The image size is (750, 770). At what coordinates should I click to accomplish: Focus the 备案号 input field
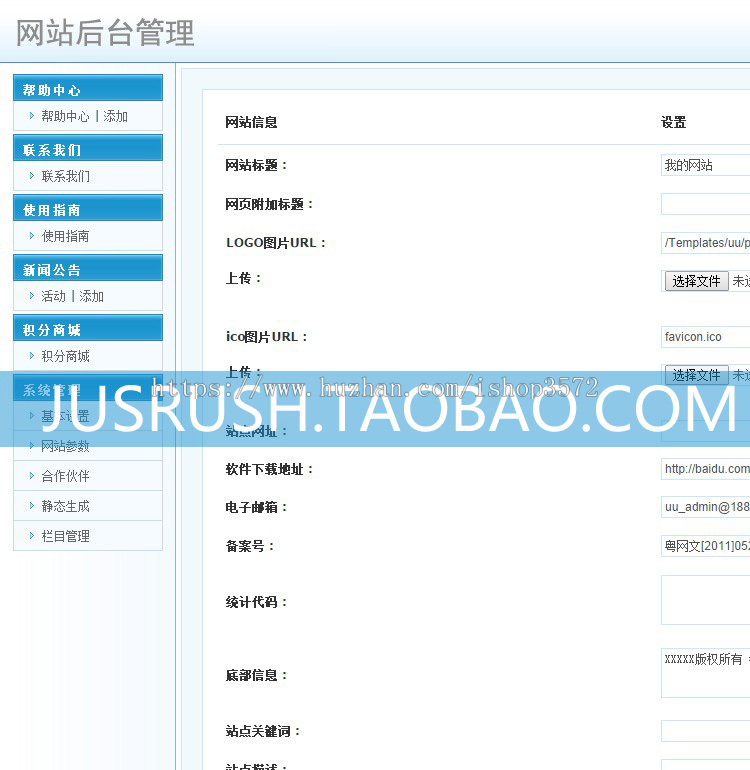click(705, 546)
